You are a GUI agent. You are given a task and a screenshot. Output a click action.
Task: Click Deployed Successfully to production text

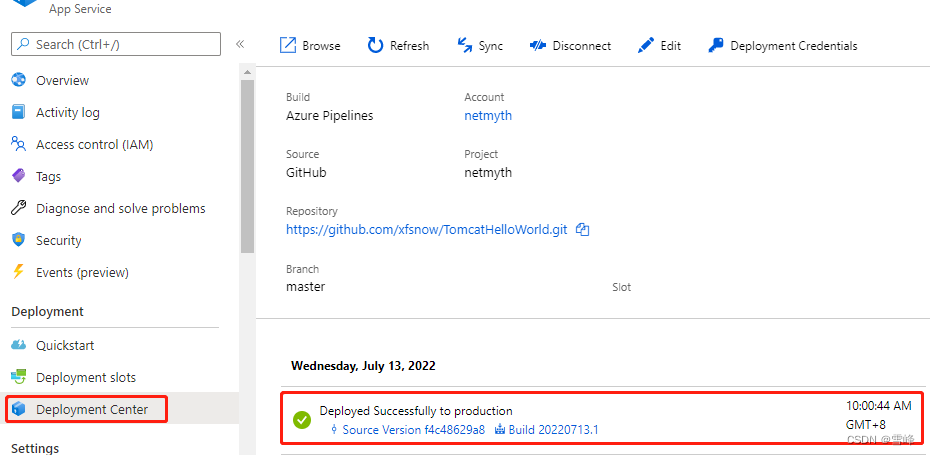coord(416,411)
